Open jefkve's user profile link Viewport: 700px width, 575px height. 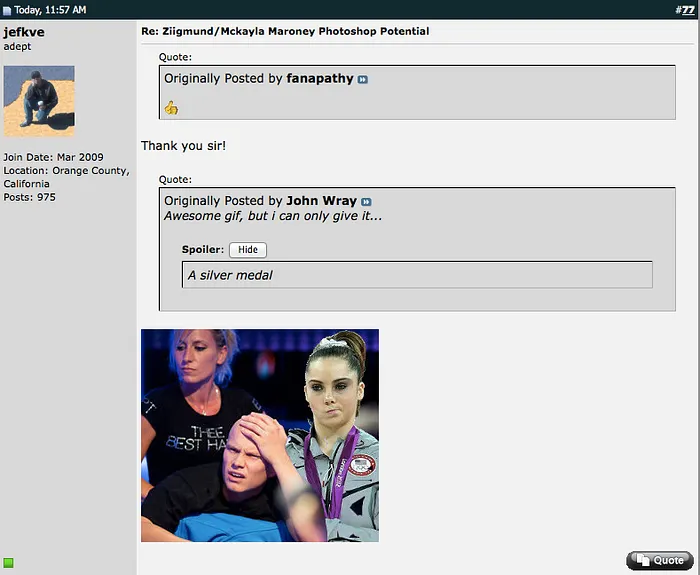pos(24,32)
